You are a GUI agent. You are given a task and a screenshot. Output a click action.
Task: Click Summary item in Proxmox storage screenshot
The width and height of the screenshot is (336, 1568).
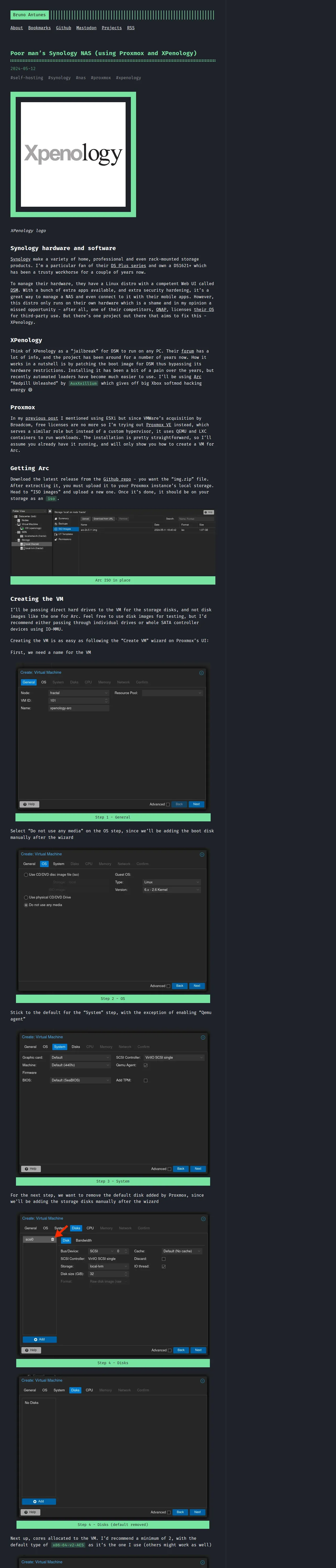pyautogui.click(x=63, y=518)
